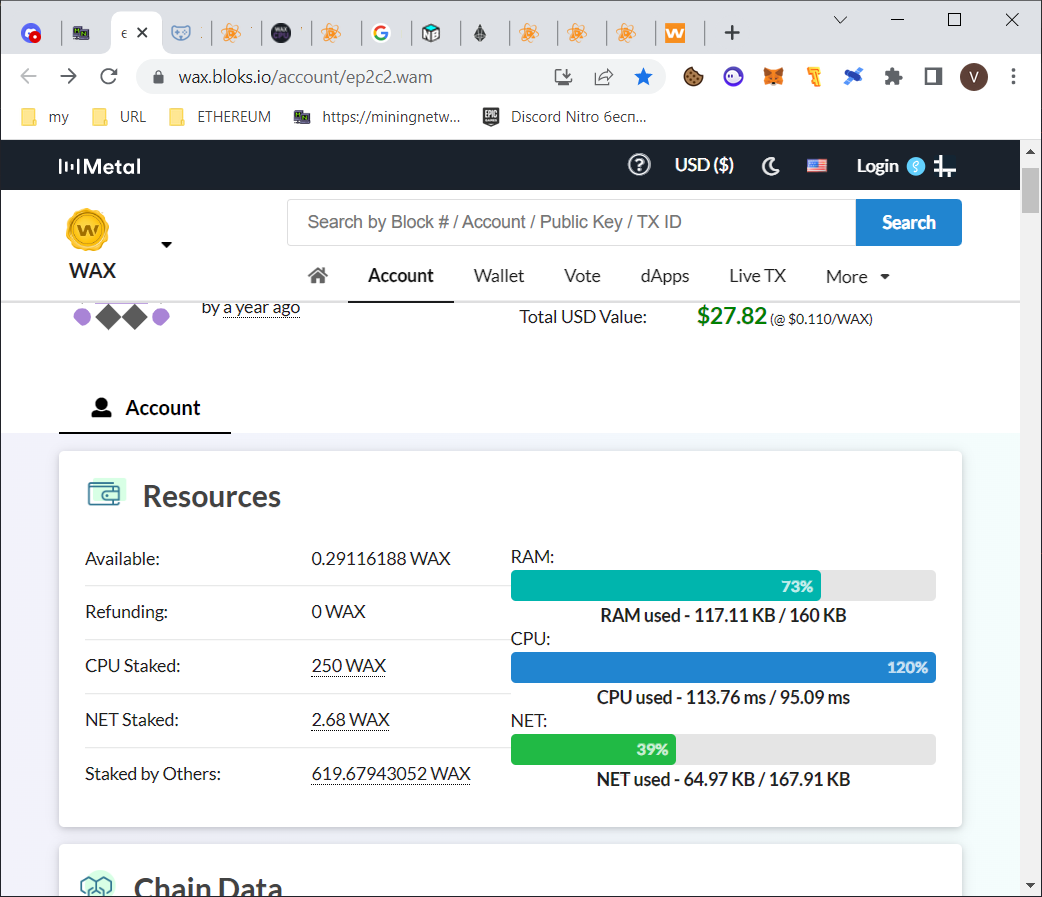The width and height of the screenshot is (1042, 897).
Task: Select the Account section tab
Action: 145,408
